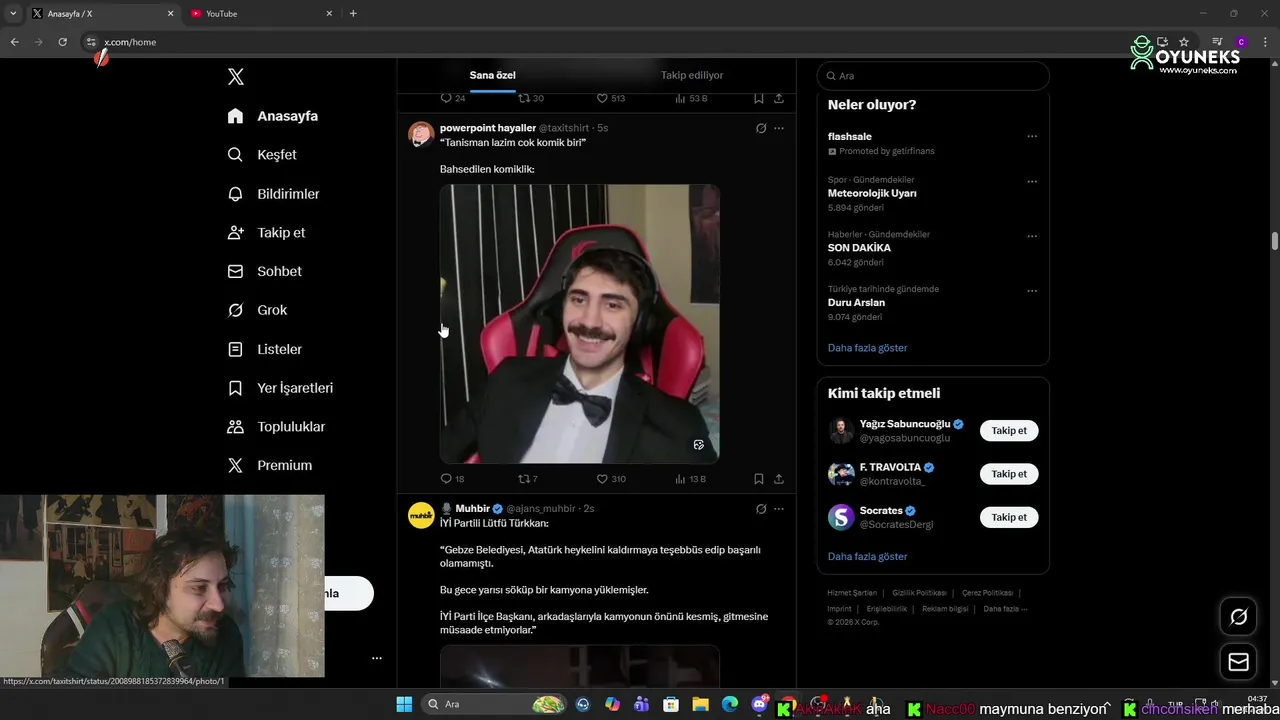Viewport: 1280px width, 720px height.
Task: Open more options for Duru Arslan trend
Action: pyautogui.click(x=1032, y=291)
